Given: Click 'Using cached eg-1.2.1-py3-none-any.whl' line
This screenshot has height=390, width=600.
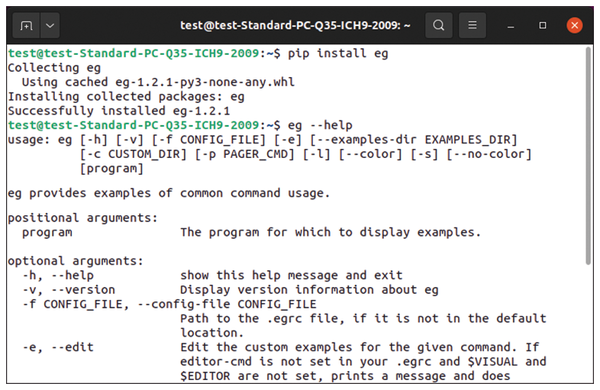Looking at the screenshot, I should tap(158, 82).
